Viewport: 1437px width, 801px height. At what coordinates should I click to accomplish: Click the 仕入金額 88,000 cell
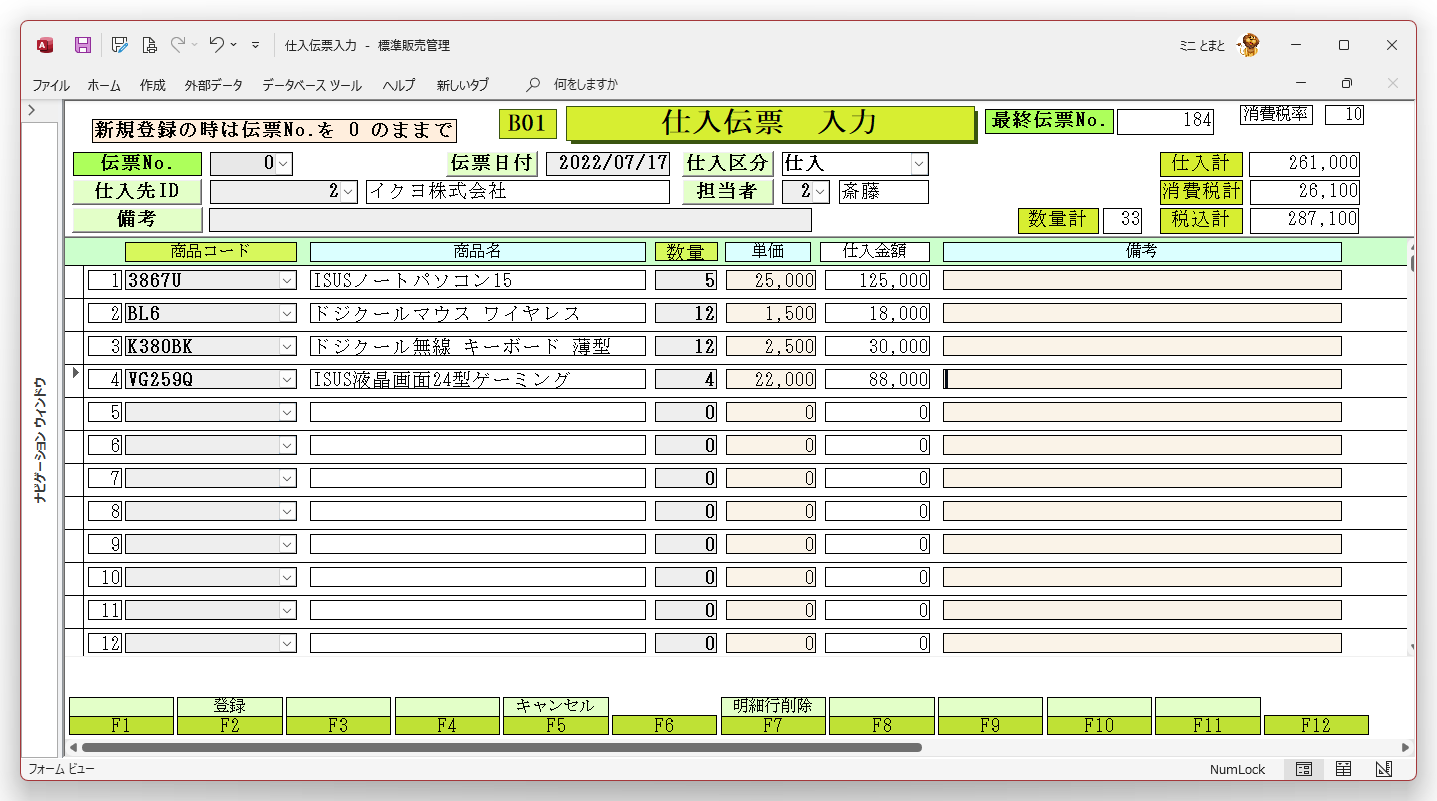877,380
